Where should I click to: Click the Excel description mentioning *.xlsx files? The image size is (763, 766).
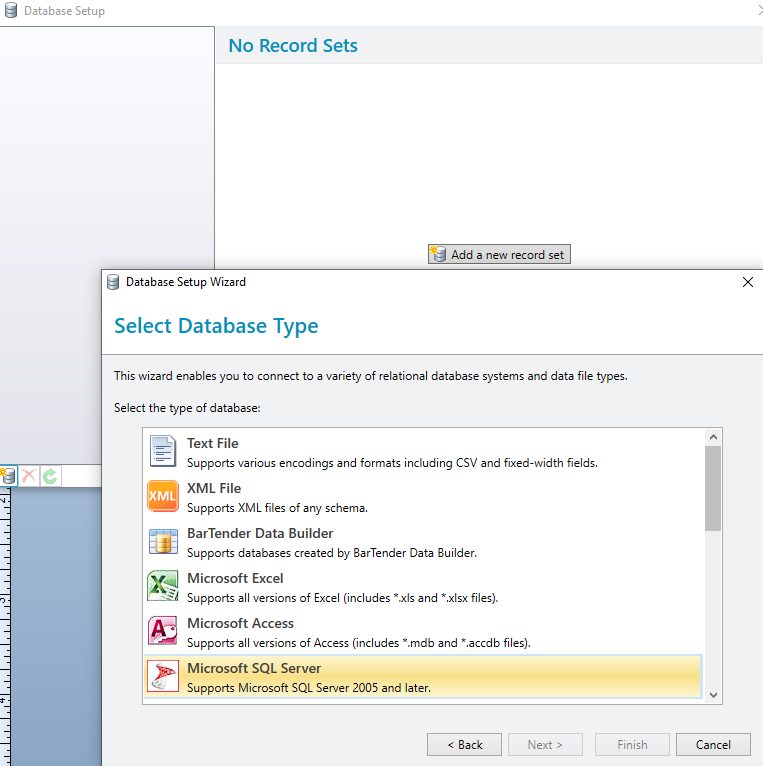coord(342,597)
